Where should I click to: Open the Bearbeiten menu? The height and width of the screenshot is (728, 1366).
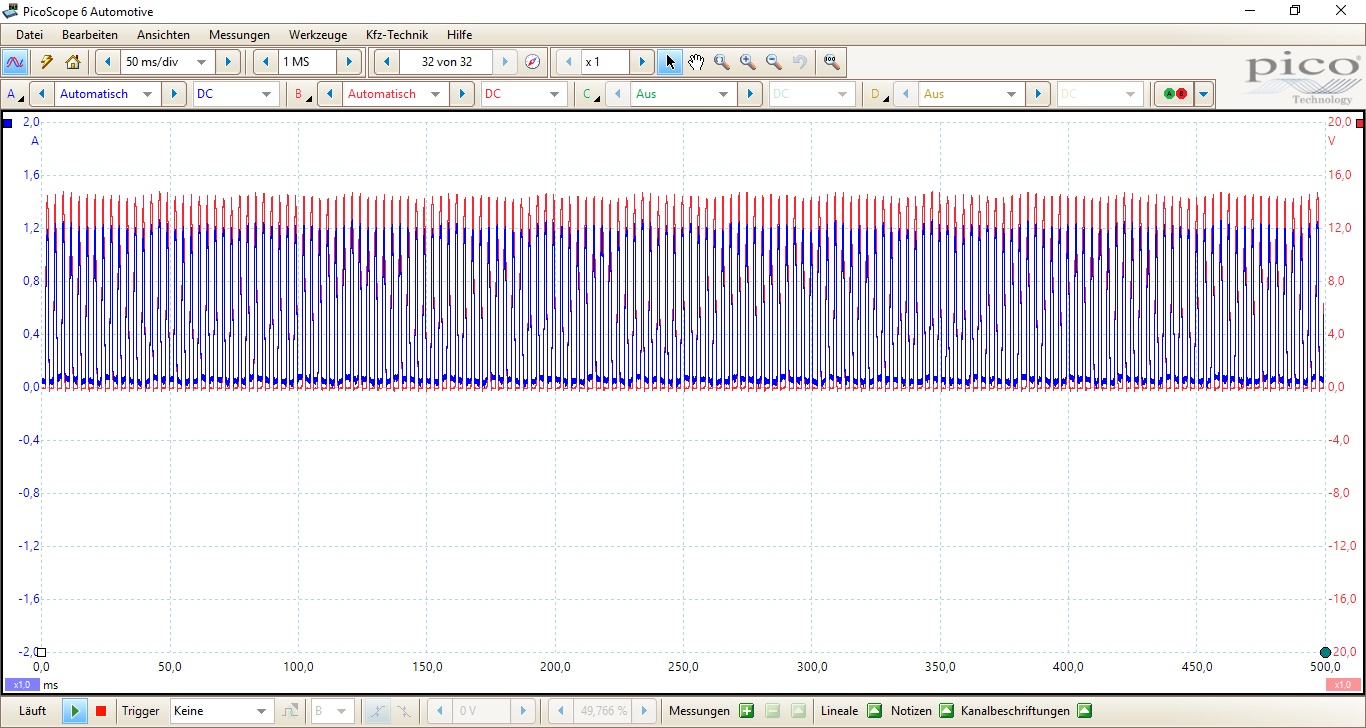(x=90, y=35)
